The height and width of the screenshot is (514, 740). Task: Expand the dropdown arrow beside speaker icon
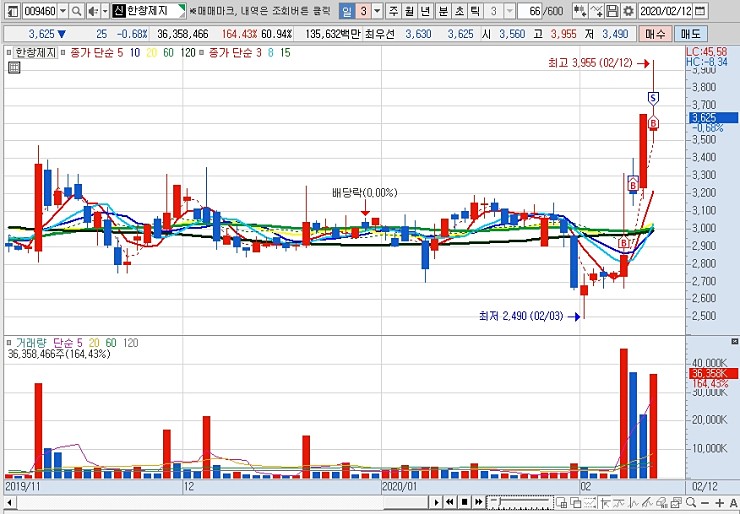tap(105, 11)
